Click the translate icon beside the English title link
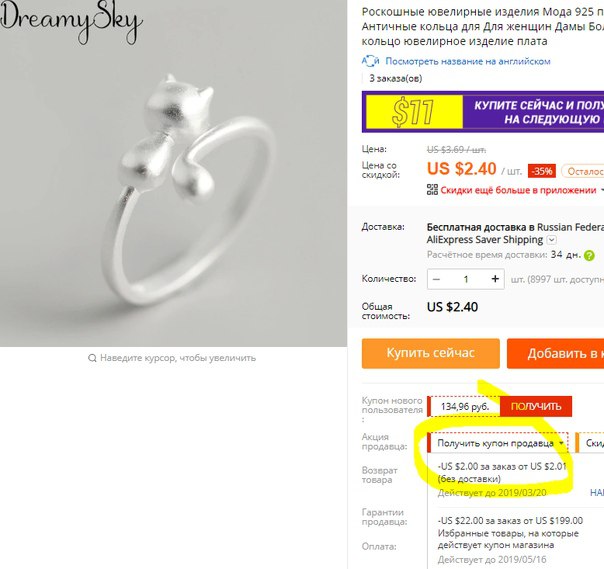This screenshot has height=569, width=604. [371, 61]
